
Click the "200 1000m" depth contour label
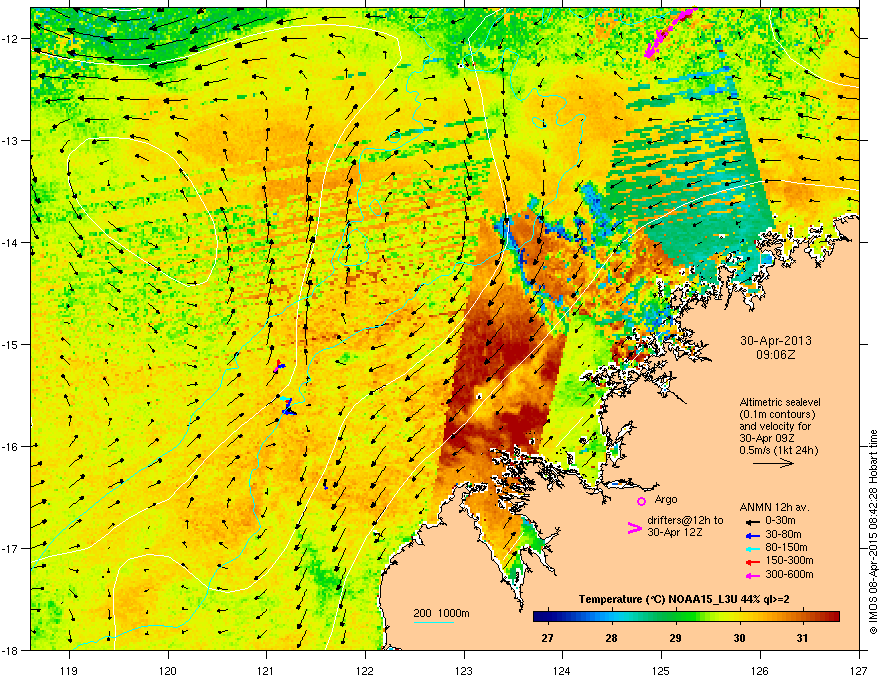pyautogui.click(x=441, y=613)
